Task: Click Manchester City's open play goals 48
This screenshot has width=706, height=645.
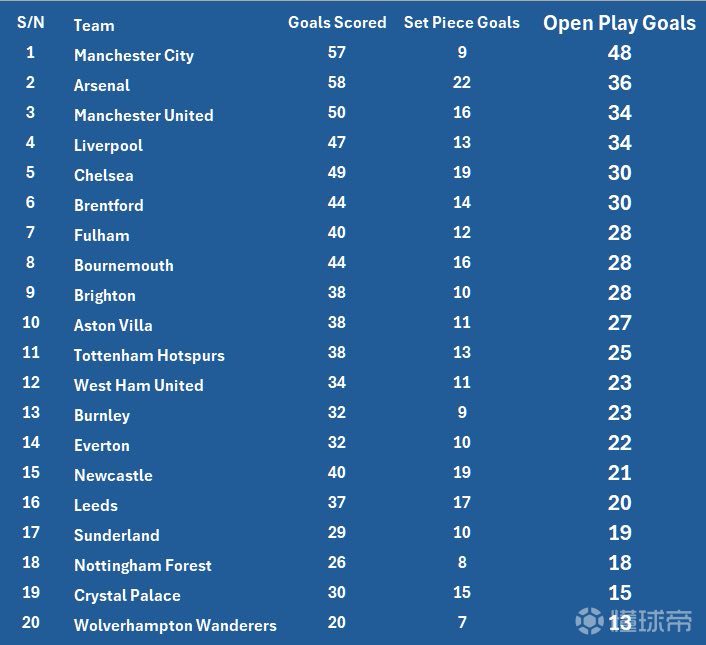Action: [619, 53]
